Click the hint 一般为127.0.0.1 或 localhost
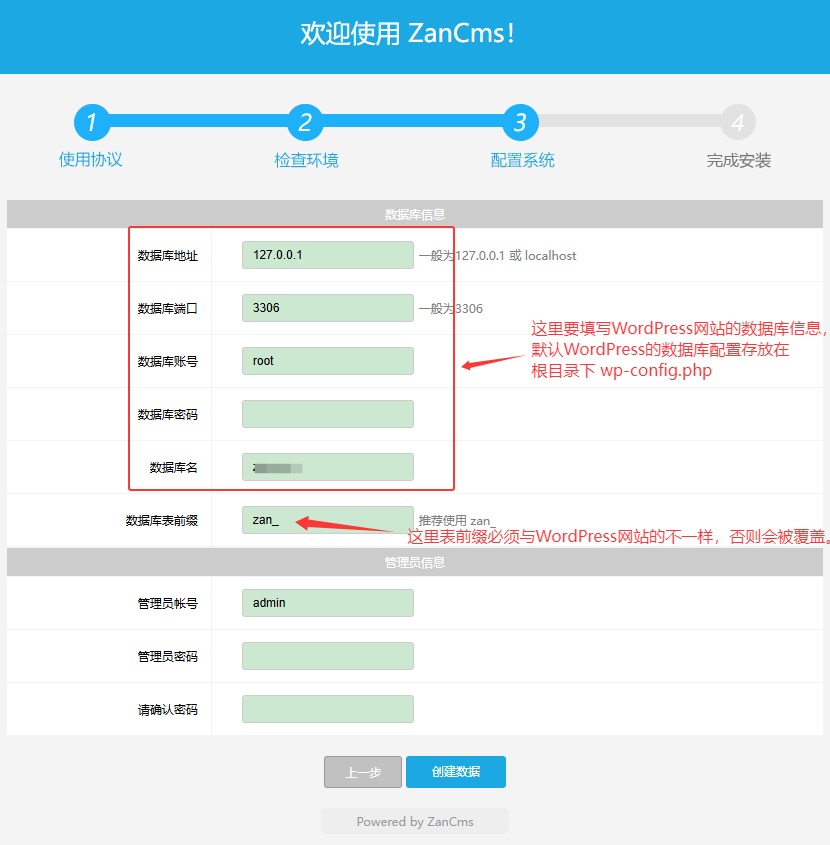Image resolution: width=830 pixels, height=845 pixels. tap(497, 255)
